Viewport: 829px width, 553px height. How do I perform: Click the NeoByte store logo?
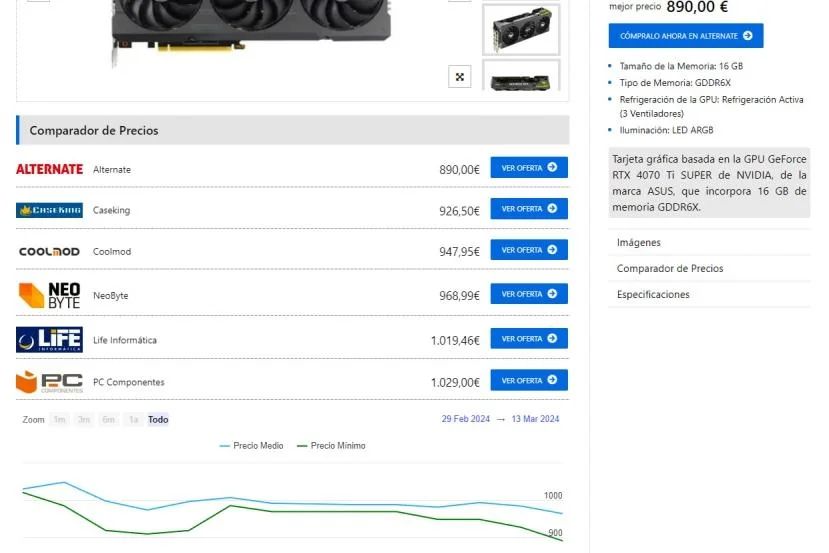(x=50, y=295)
